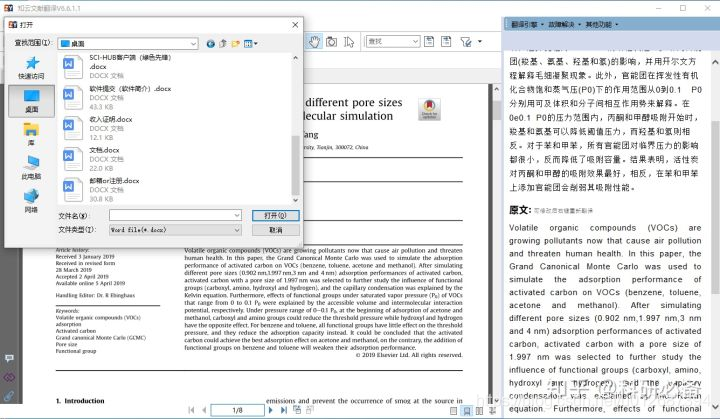Click the up arrow of the translation panel scrollbar

pyautogui.click(x=715, y=62)
